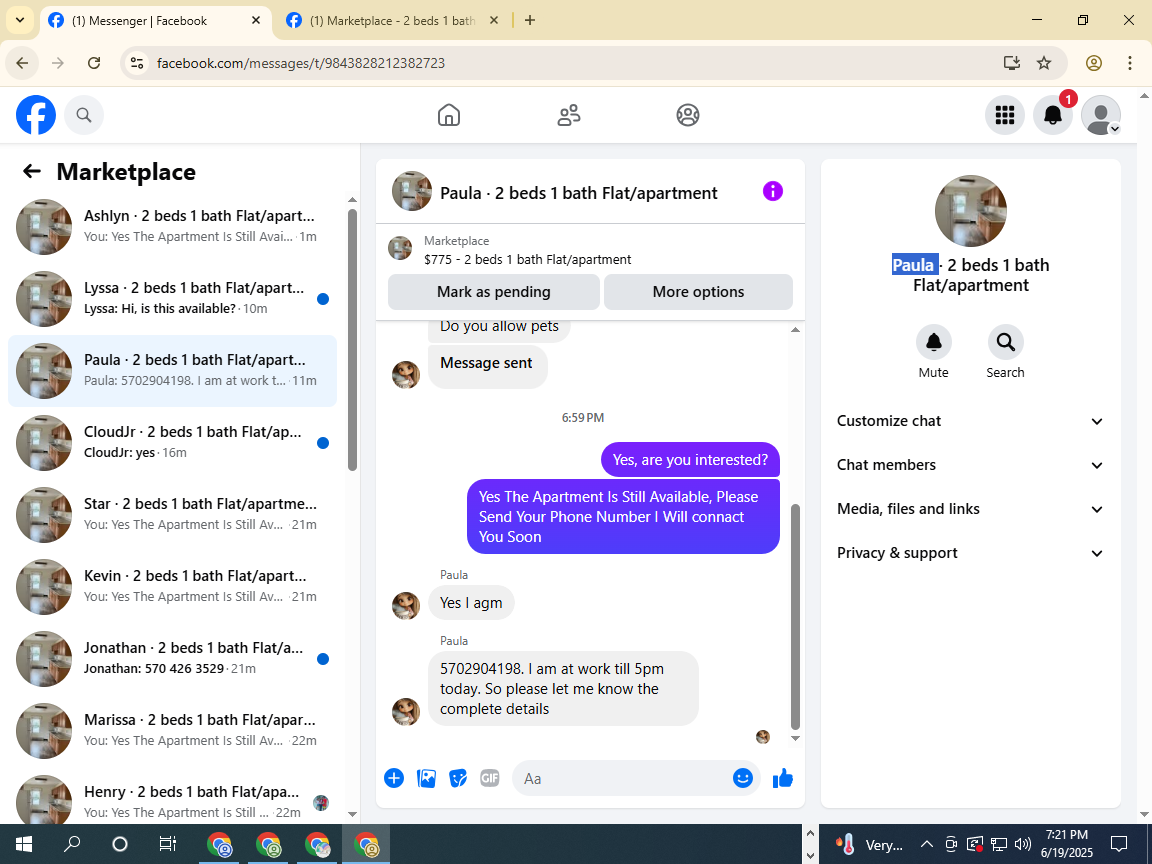Open the $775 Marketplace listing link
This screenshot has width=1152, height=864.
click(x=527, y=259)
